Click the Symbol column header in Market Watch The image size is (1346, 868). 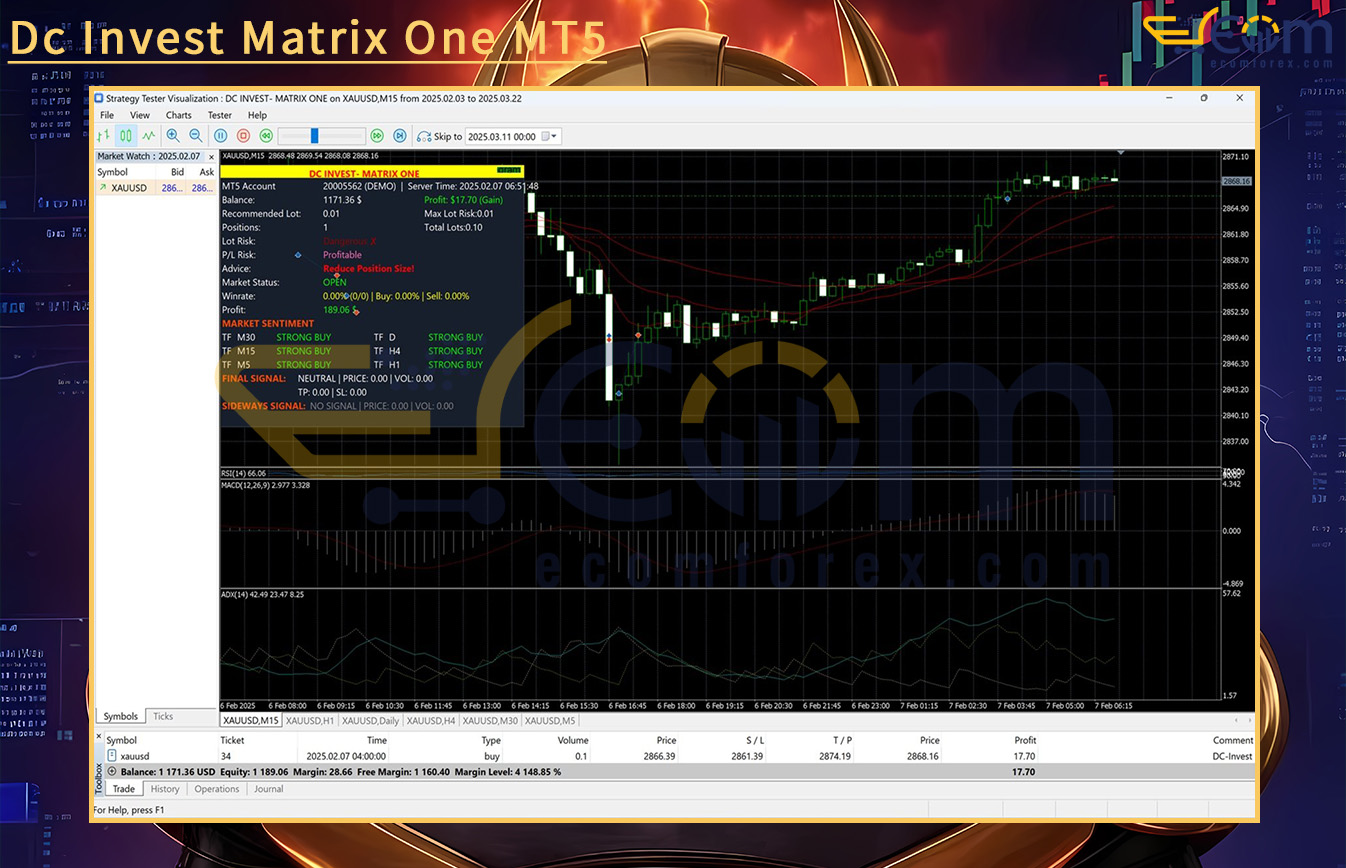point(112,172)
